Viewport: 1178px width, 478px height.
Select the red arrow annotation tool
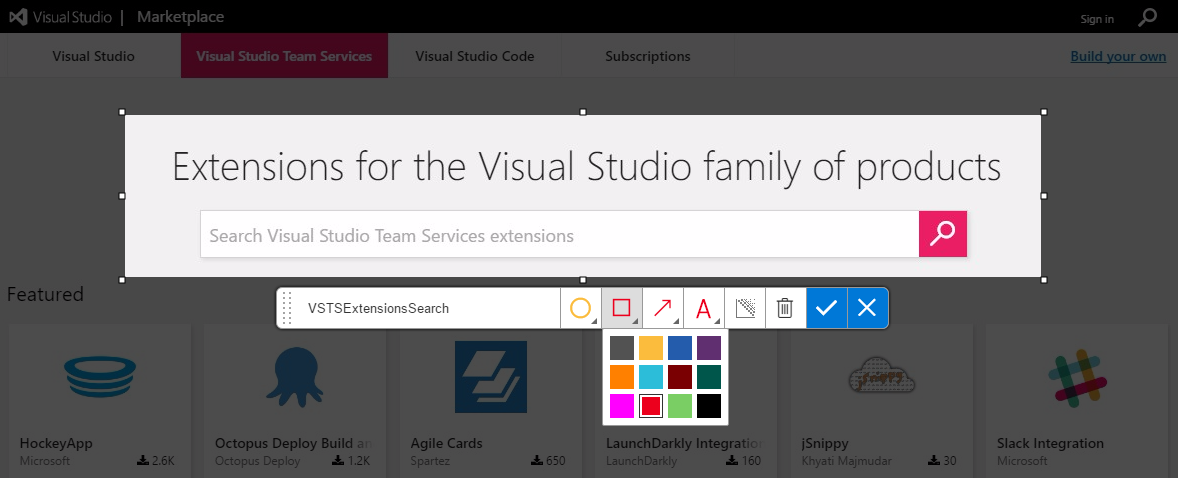click(663, 308)
